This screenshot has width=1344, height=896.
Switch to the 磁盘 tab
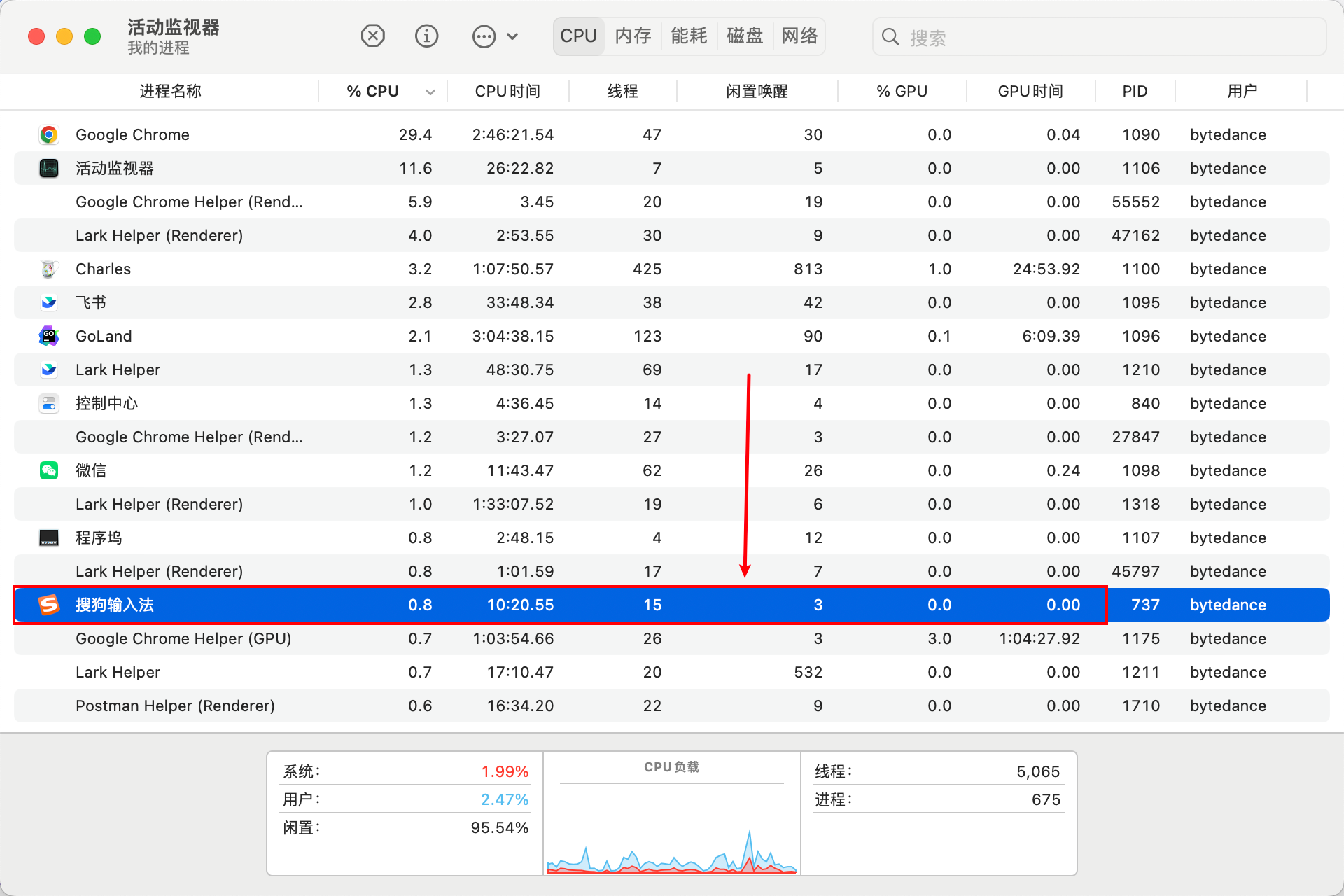(x=745, y=36)
